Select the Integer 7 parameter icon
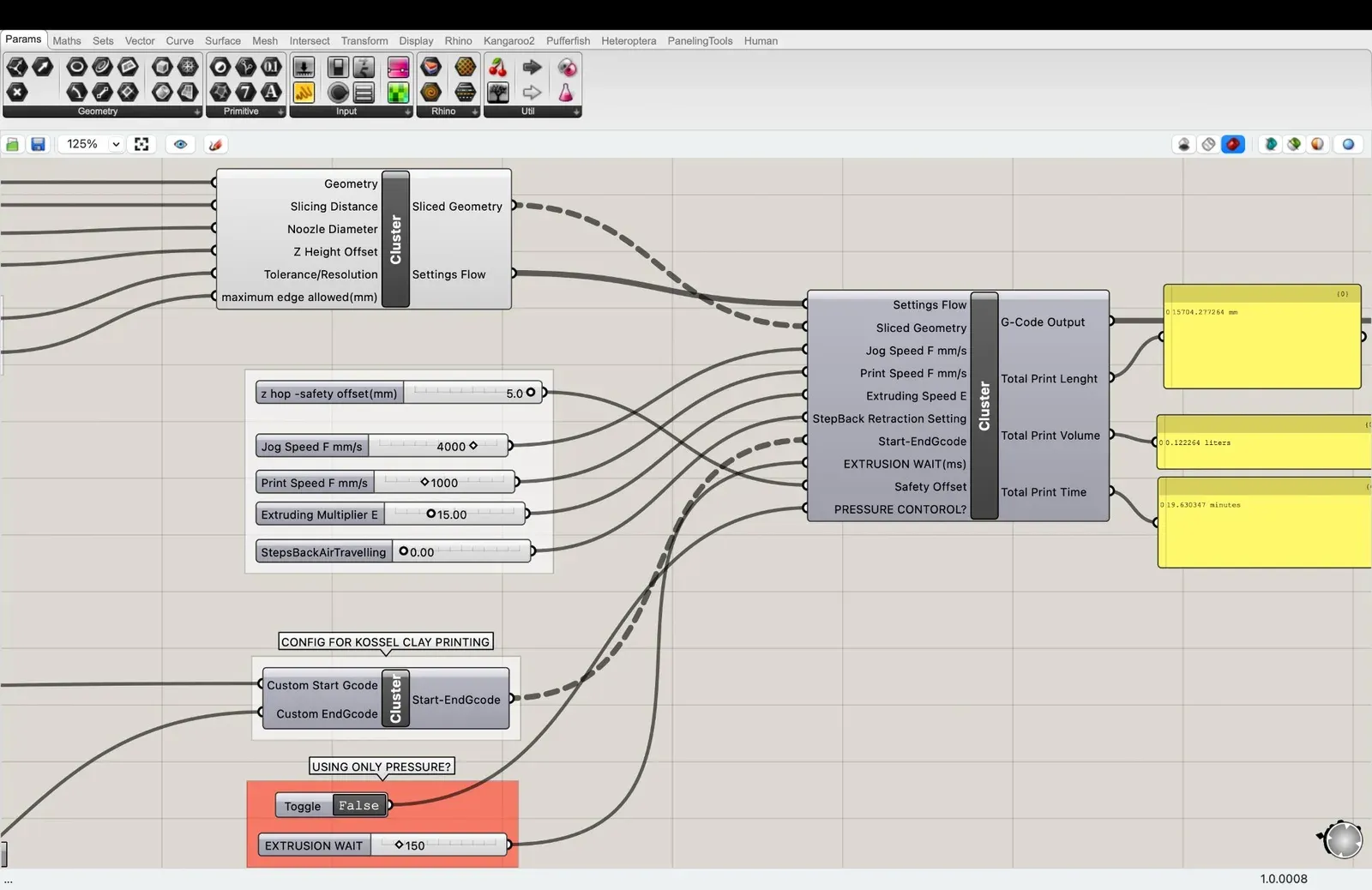The width and height of the screenshot is (1372, 890). 246,92
